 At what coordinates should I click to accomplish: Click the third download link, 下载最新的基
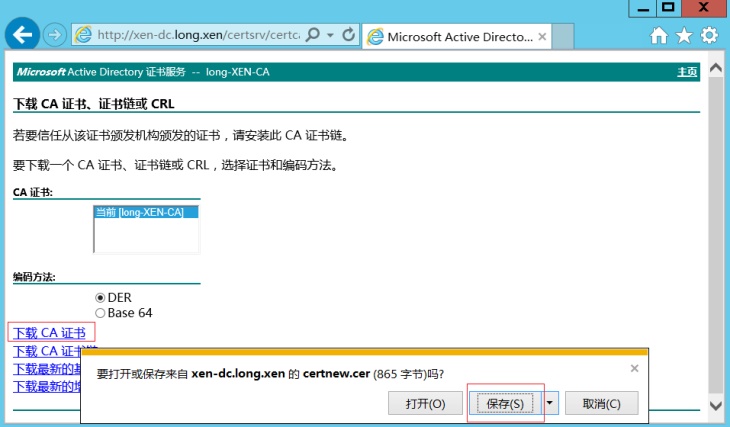point(47,369)
